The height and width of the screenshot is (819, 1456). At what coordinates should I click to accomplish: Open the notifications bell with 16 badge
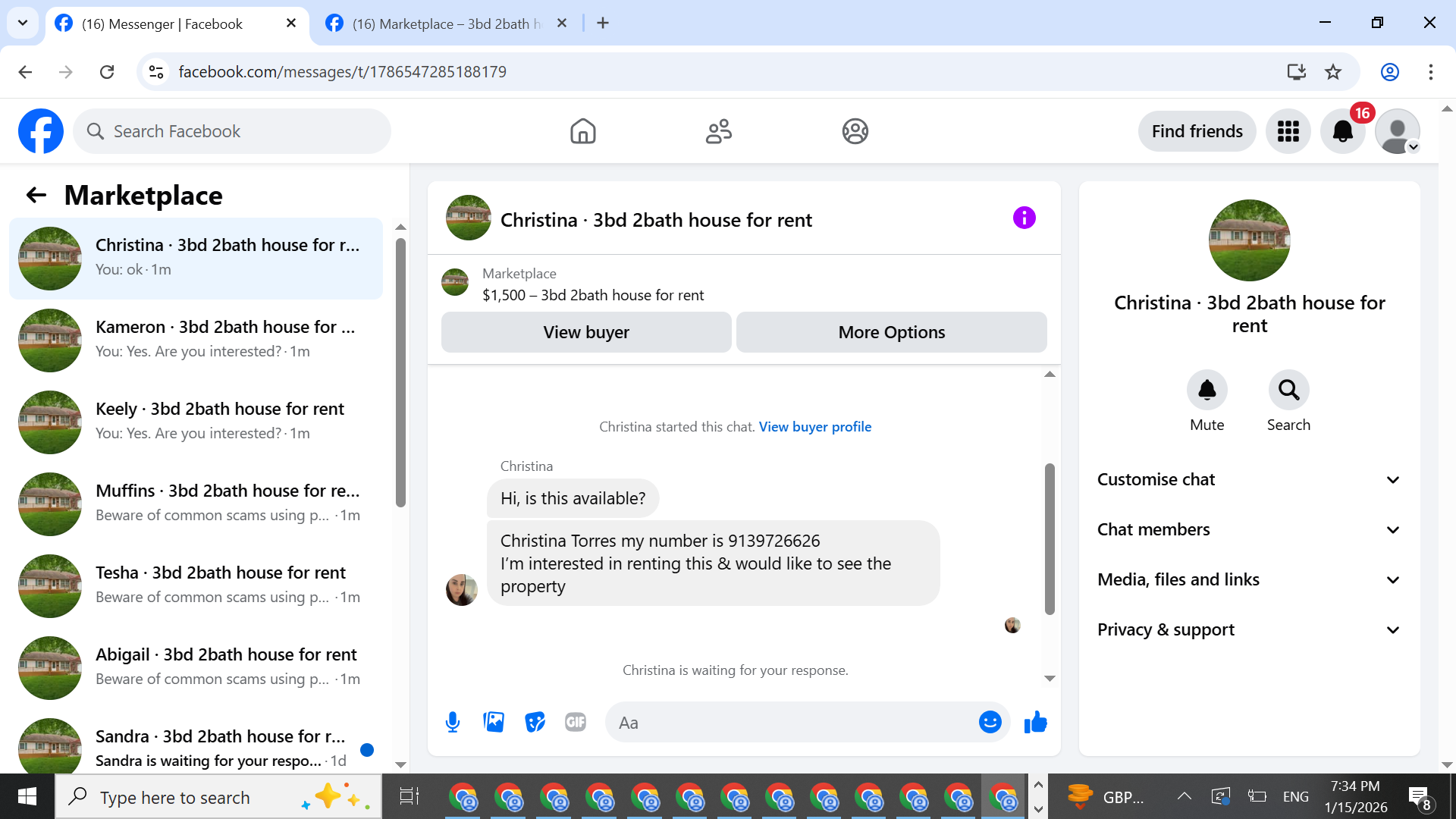click(x=1342, y=131)
